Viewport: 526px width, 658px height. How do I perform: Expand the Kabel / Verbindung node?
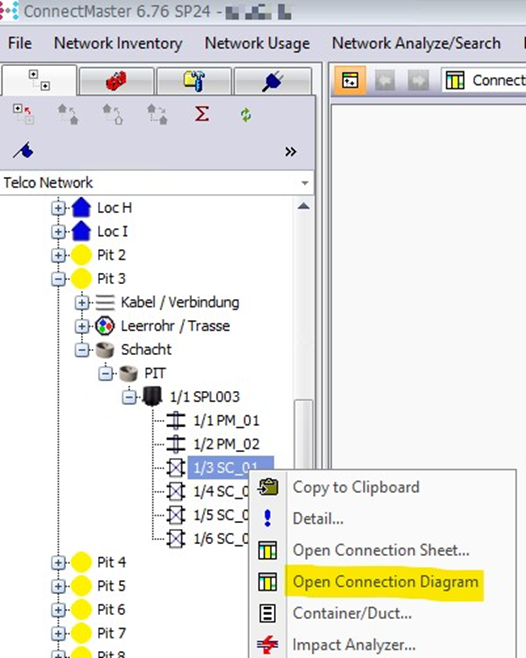82,303
